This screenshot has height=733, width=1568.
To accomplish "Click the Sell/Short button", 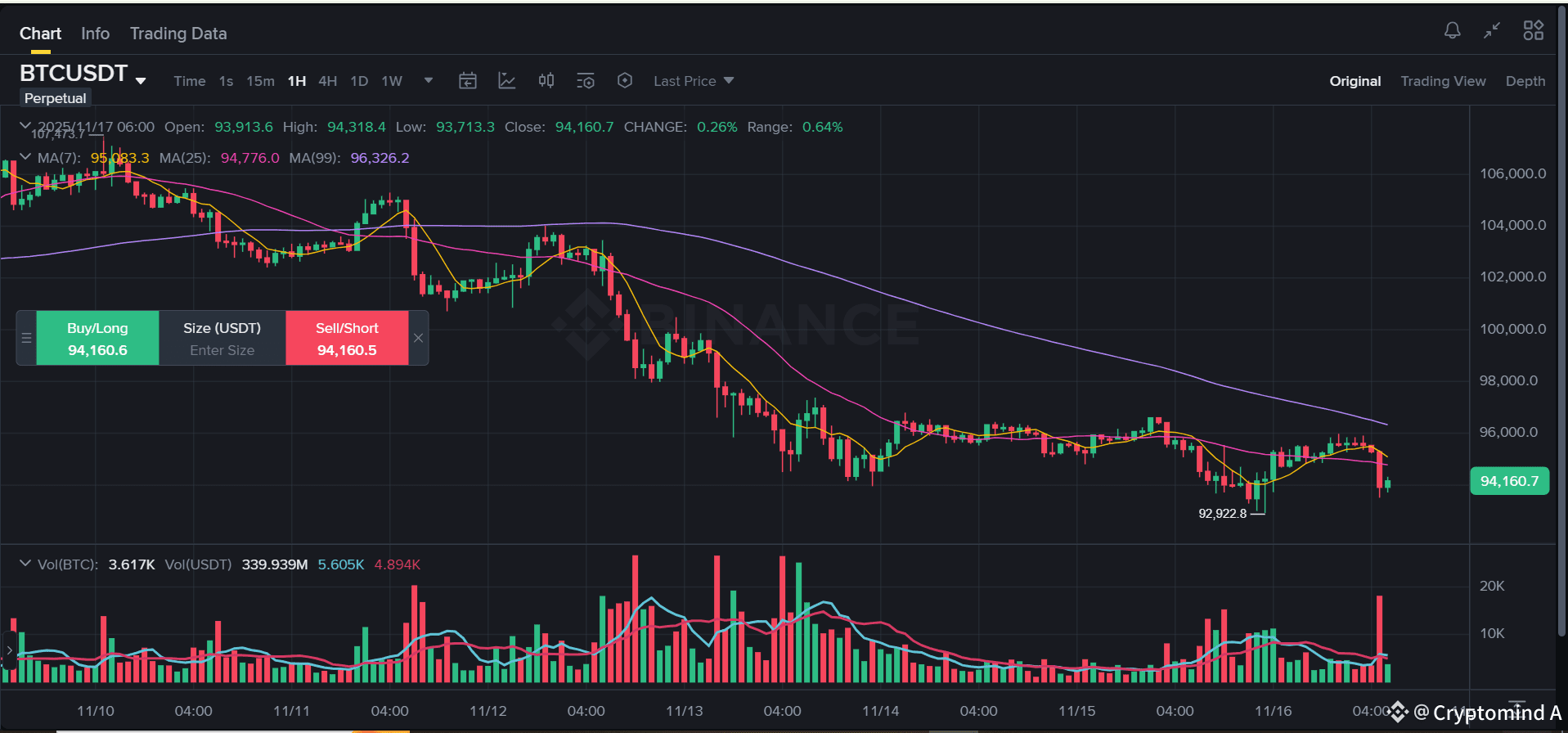I will [x=346, y=338].
